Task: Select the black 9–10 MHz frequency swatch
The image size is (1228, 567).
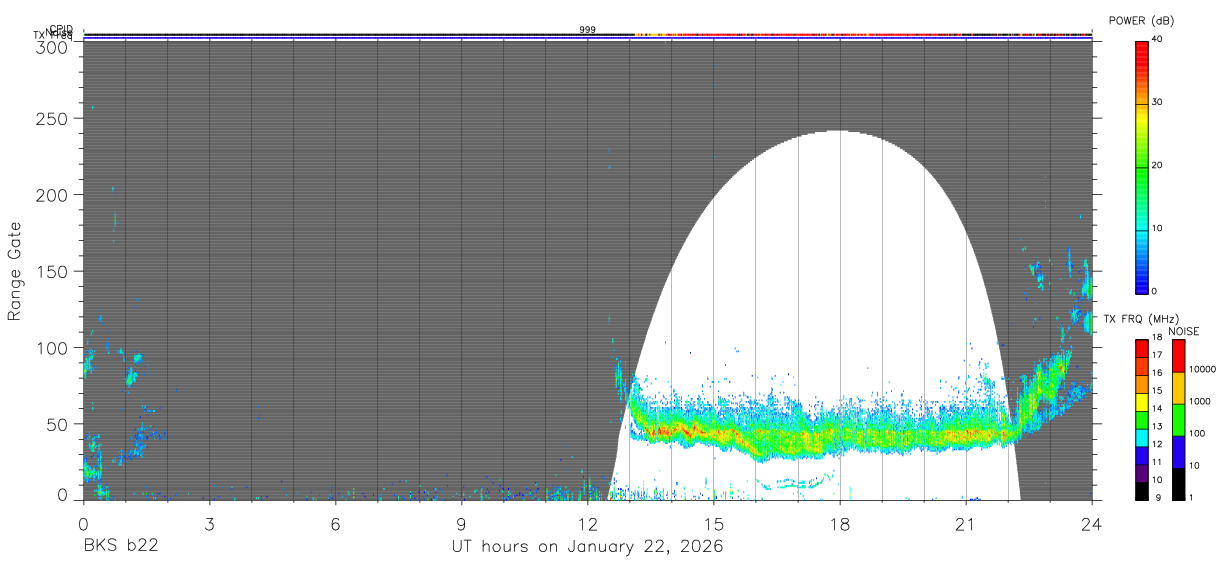Action: point(1141,491)
